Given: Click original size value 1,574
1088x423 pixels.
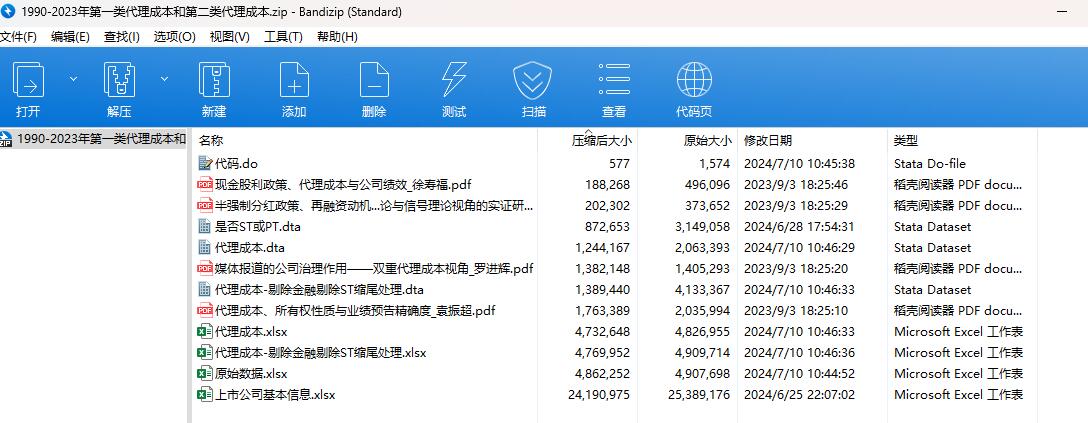Looking at the screenshot, I should tap(714, 164).
